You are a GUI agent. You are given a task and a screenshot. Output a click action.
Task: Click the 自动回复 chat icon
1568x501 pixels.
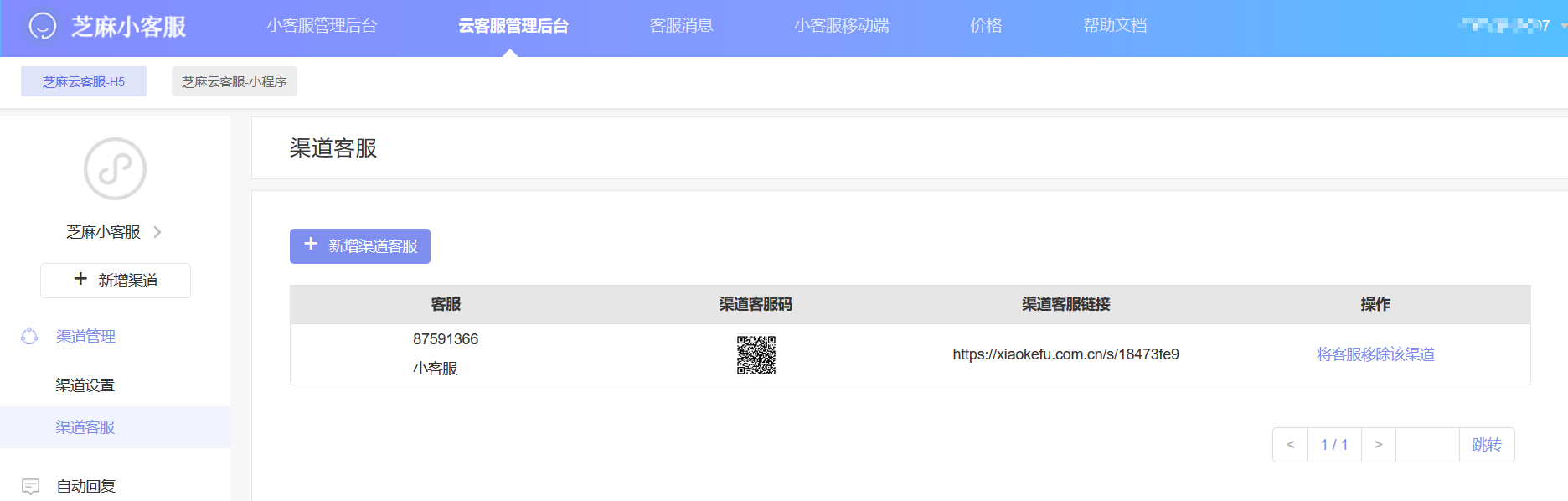coord(30,486)
